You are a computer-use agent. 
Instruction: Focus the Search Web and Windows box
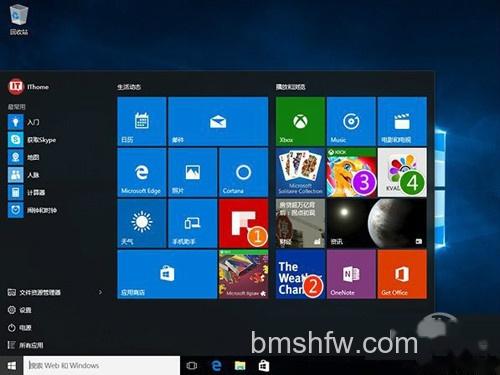(x=102, y=365)
